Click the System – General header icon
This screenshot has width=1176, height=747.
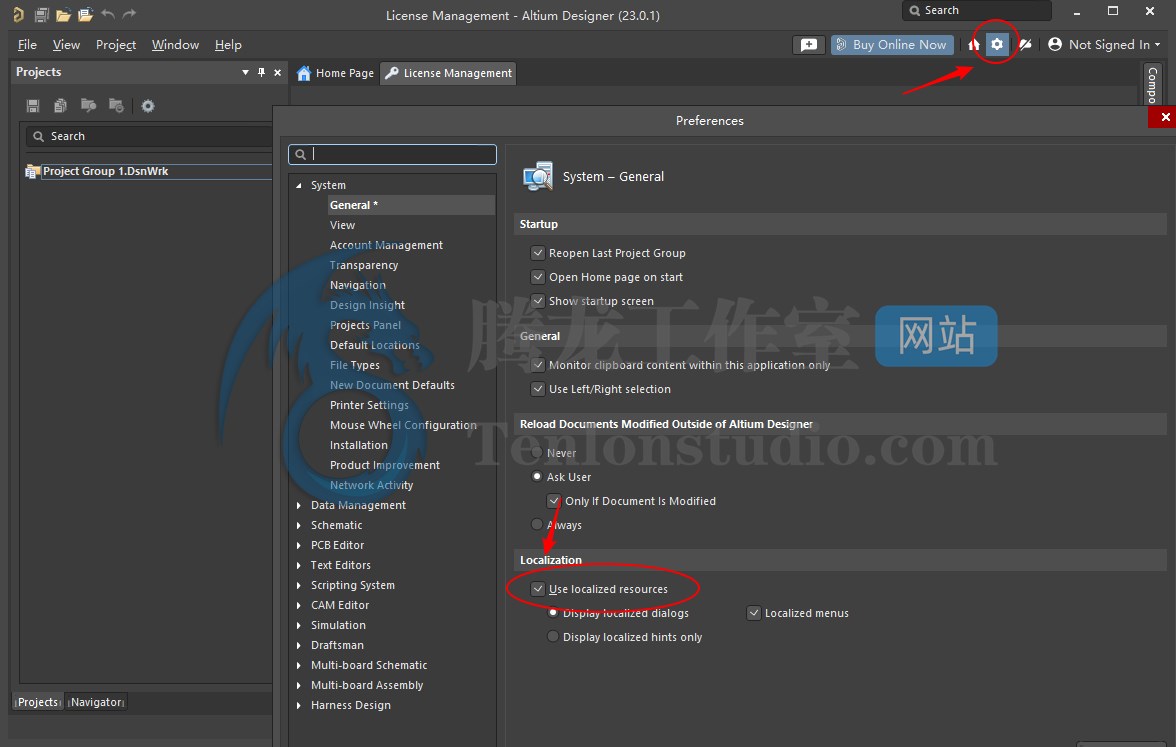pyautogui.click(x=538, y=176)
